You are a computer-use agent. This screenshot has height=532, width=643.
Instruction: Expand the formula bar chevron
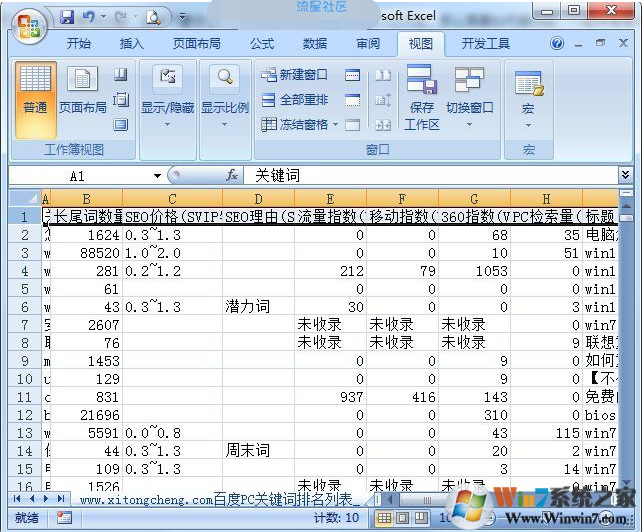[x=625, y=176]
